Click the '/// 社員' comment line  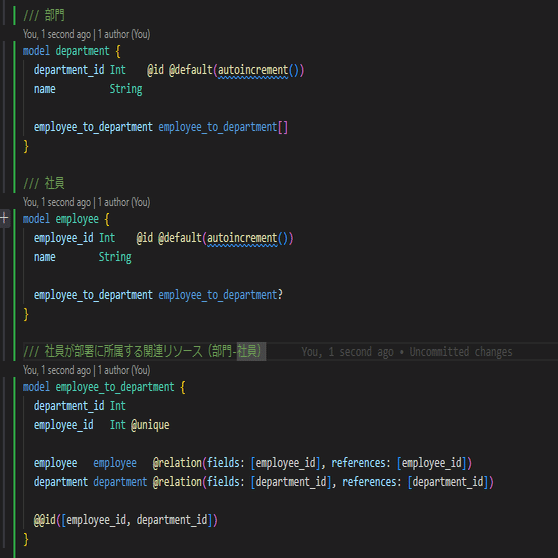[44, 183]
